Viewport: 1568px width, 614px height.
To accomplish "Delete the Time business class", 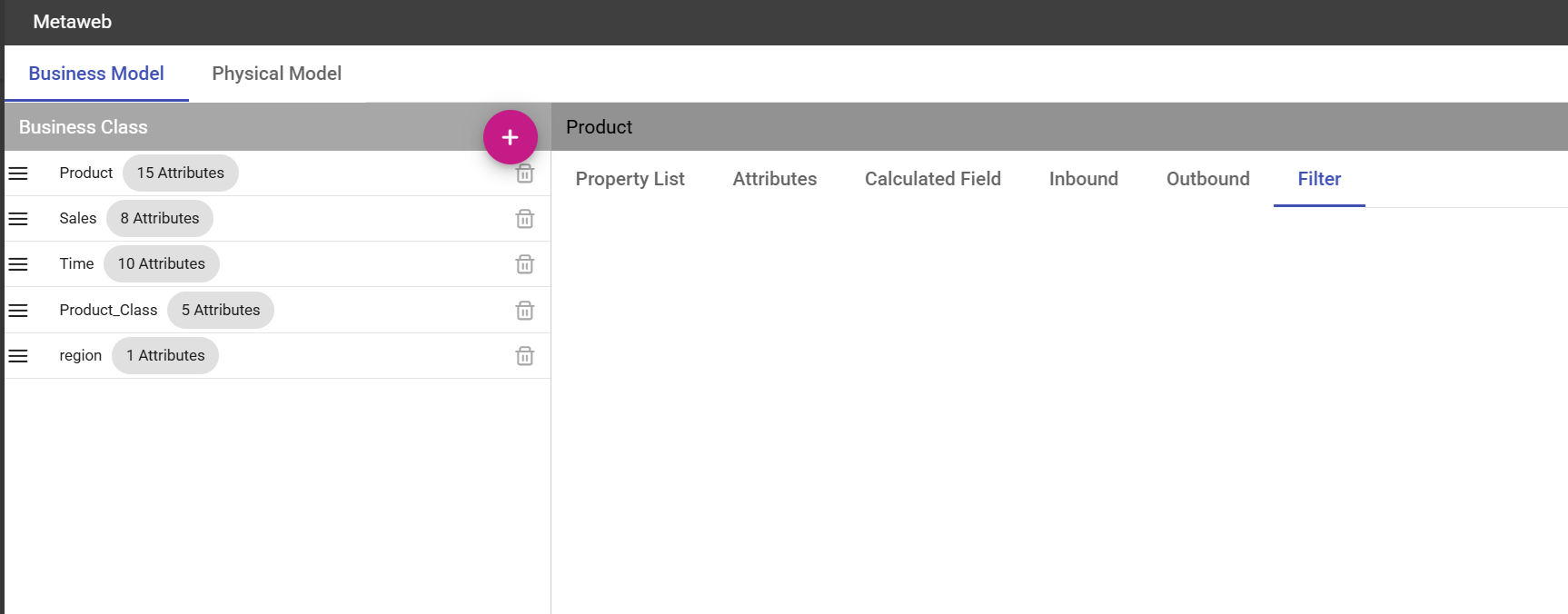I will 525,264.
